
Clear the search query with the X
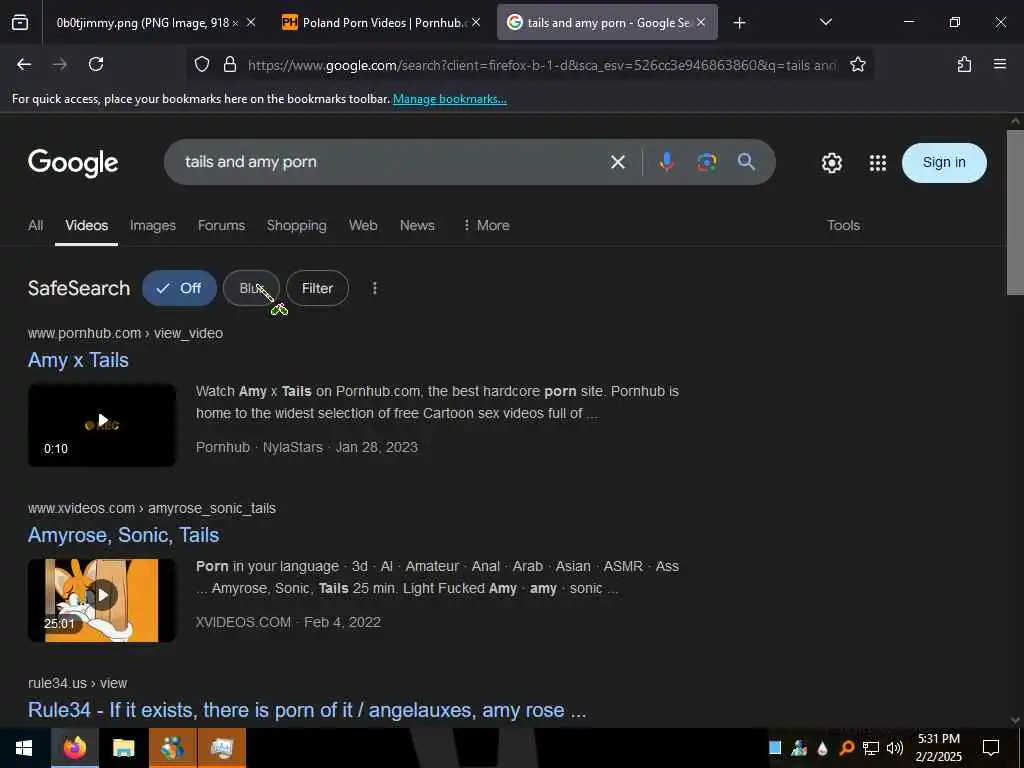click(617, 162)
